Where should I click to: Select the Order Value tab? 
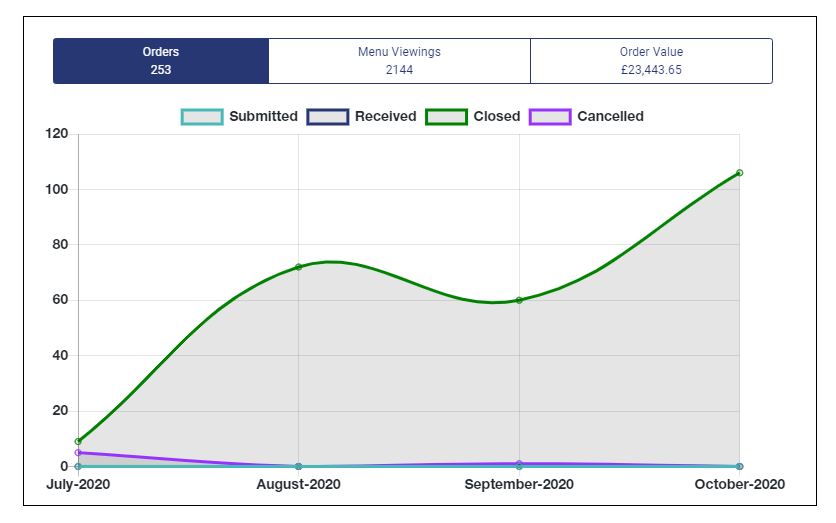pos(651,61)
